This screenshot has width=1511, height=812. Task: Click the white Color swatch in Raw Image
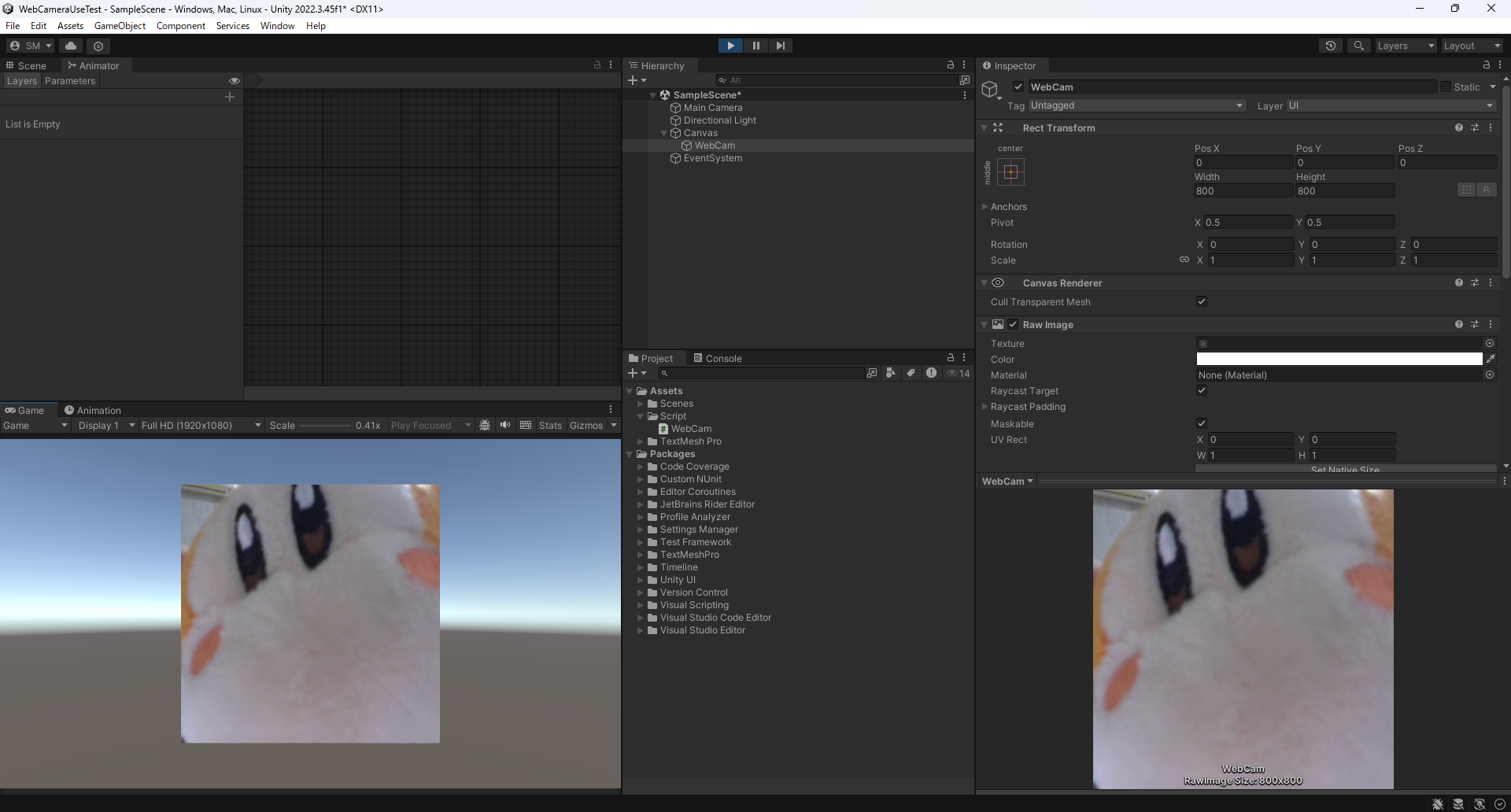1339,359
